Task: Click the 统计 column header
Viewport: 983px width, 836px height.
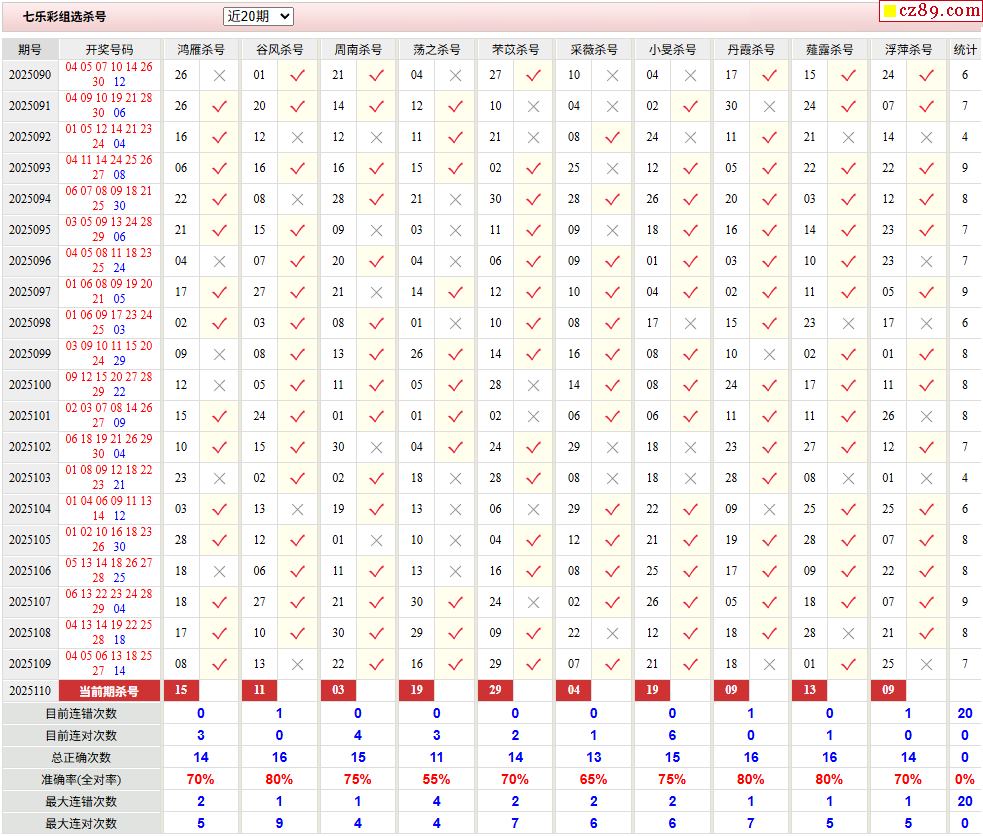Action: (x=965, y=50)
